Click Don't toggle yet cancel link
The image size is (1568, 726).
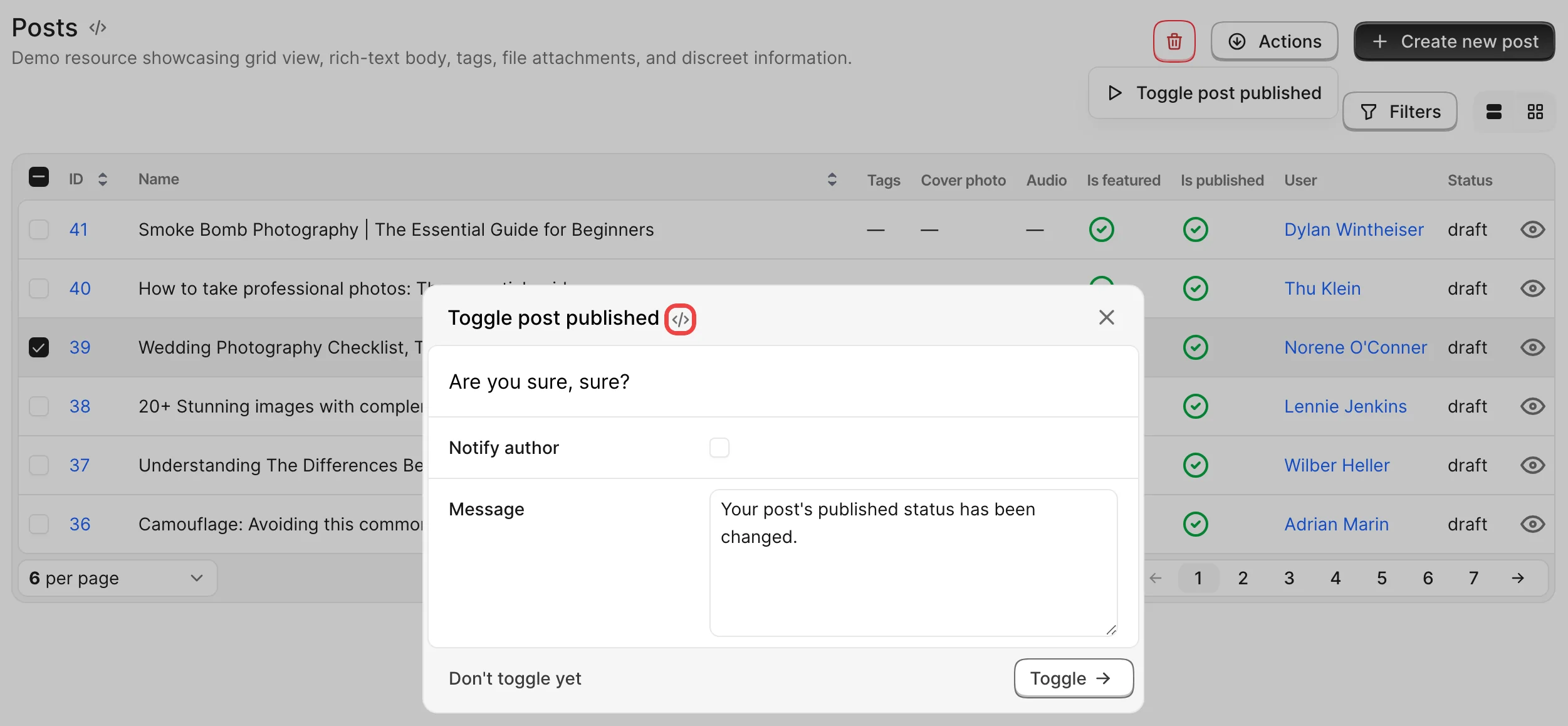click(x=515, y=678)
